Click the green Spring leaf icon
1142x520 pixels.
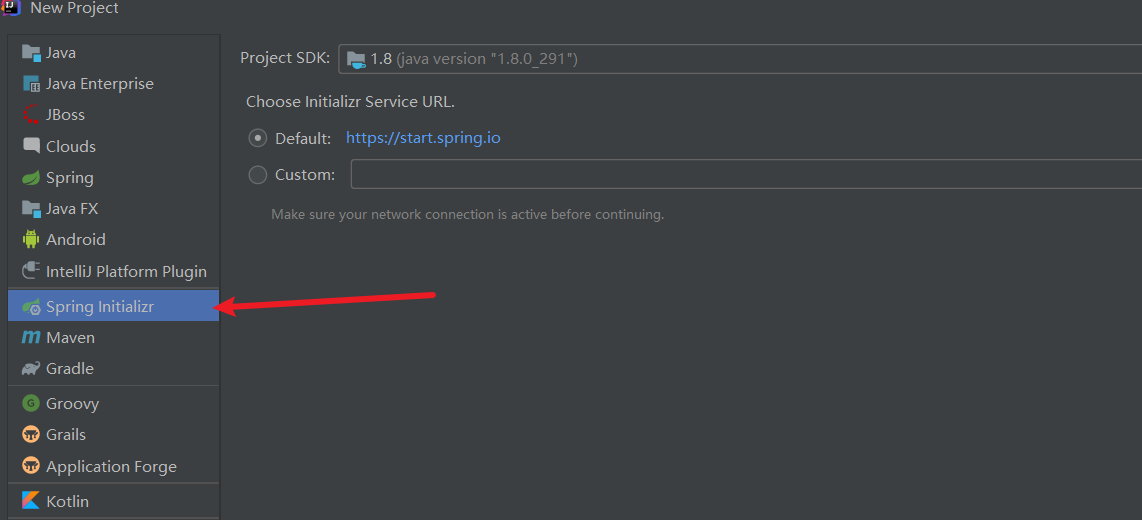(x=31, y=178)
